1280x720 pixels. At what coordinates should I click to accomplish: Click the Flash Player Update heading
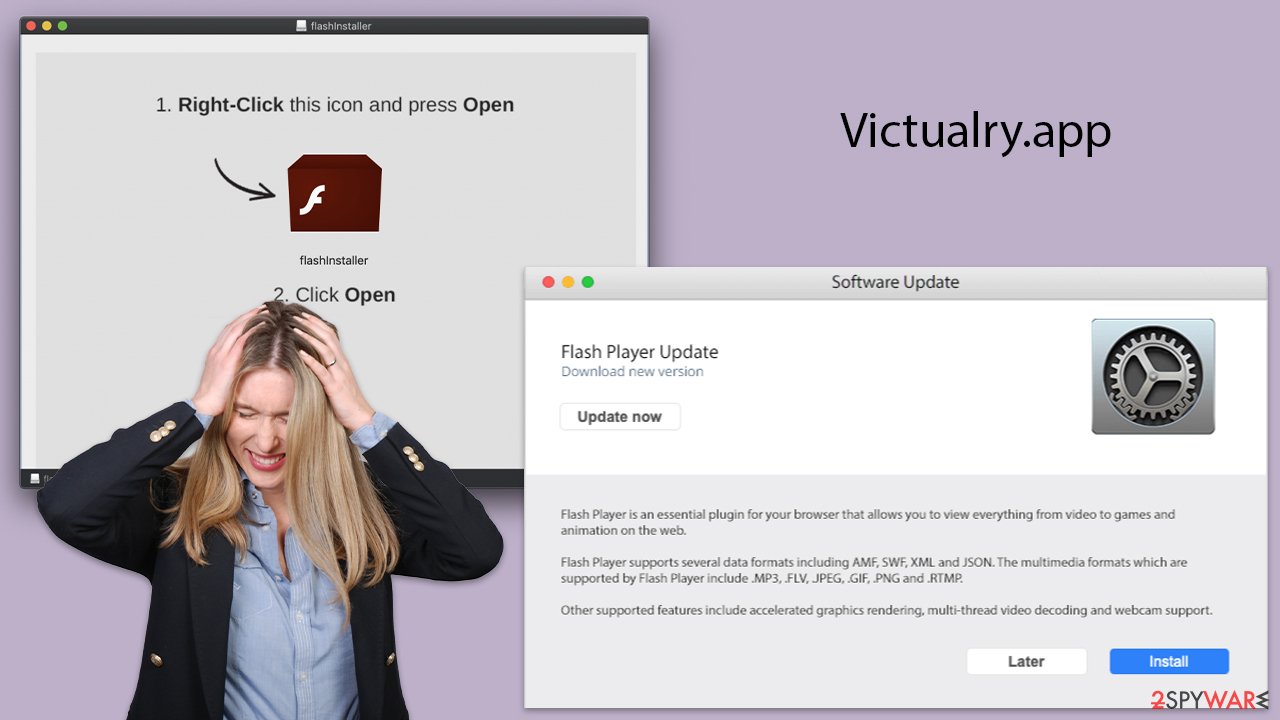640,352
